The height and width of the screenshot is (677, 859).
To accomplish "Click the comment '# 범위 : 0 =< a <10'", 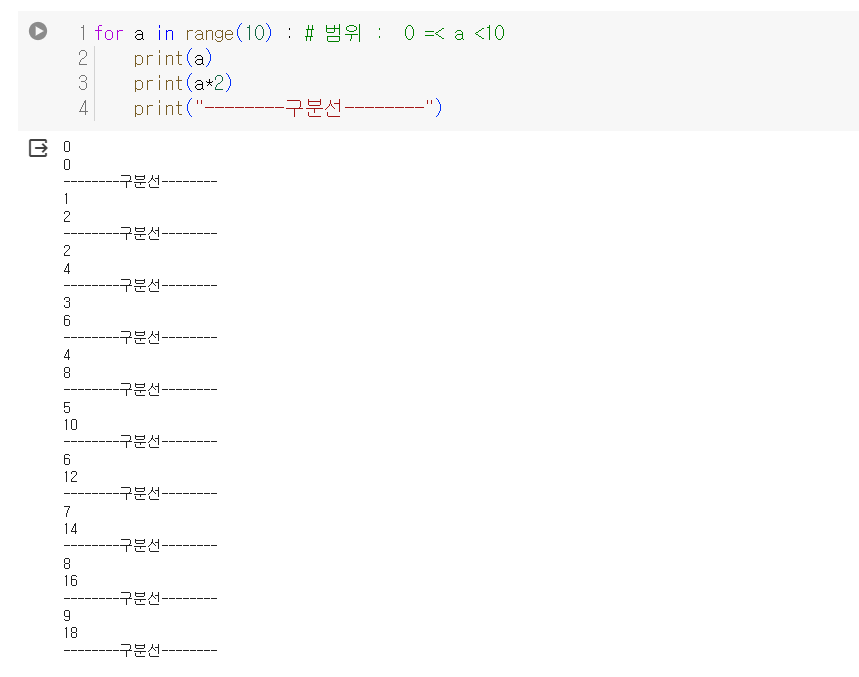I will (x=404, y=33).
